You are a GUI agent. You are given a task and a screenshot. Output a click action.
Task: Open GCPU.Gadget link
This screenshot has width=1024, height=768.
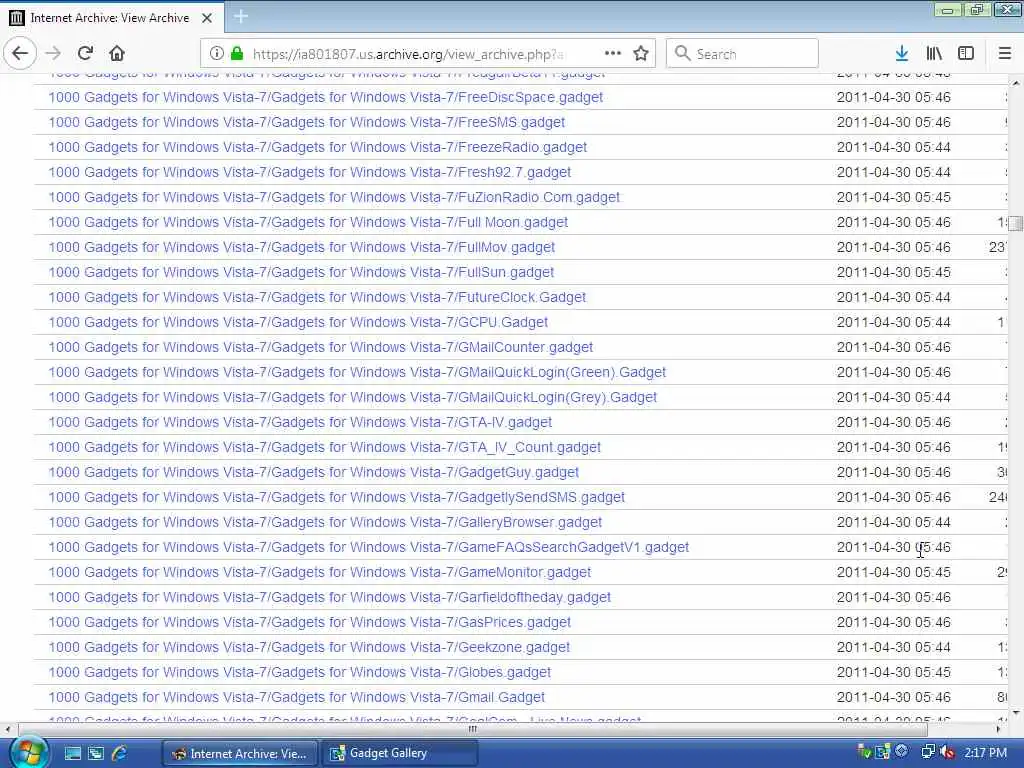tap(298, 322)
